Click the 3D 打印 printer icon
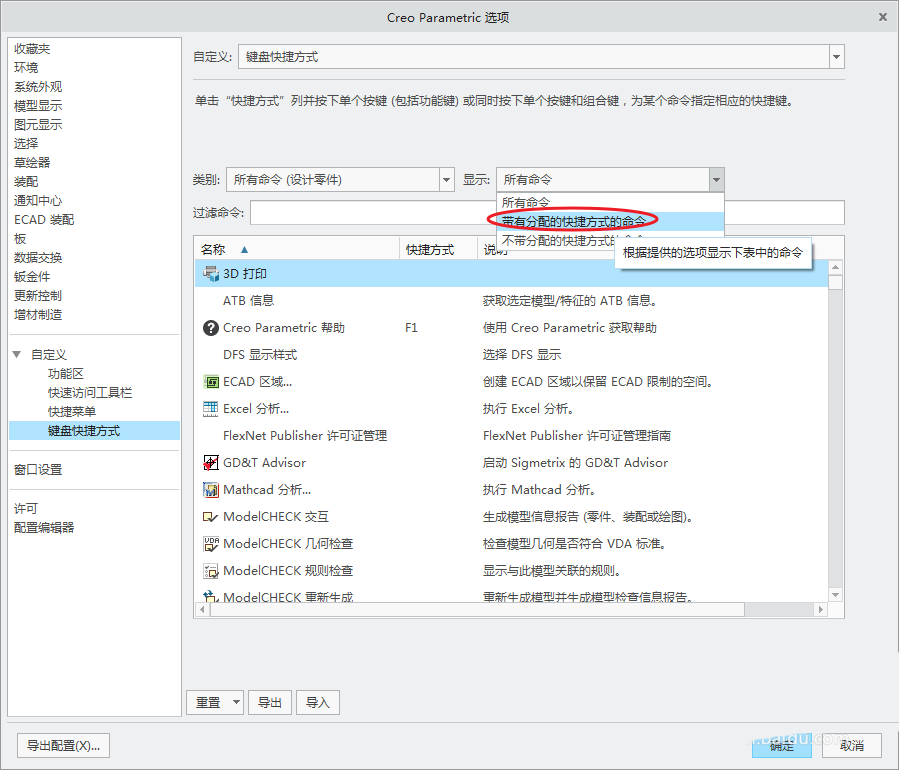Image resolution: width=899 pixels, height=770 pixels. point(210,274)
